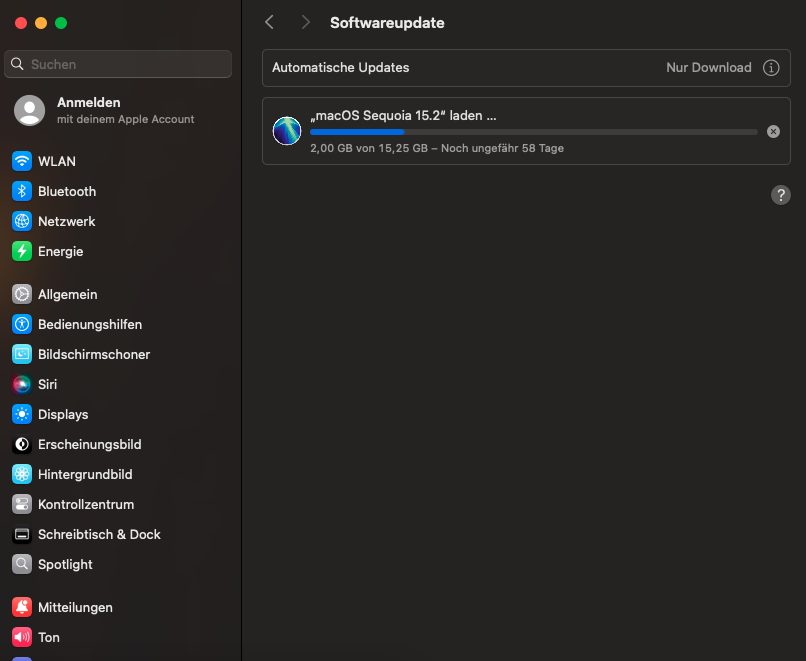
Task: Select the Displays sun icon
Action: [22, 414]
